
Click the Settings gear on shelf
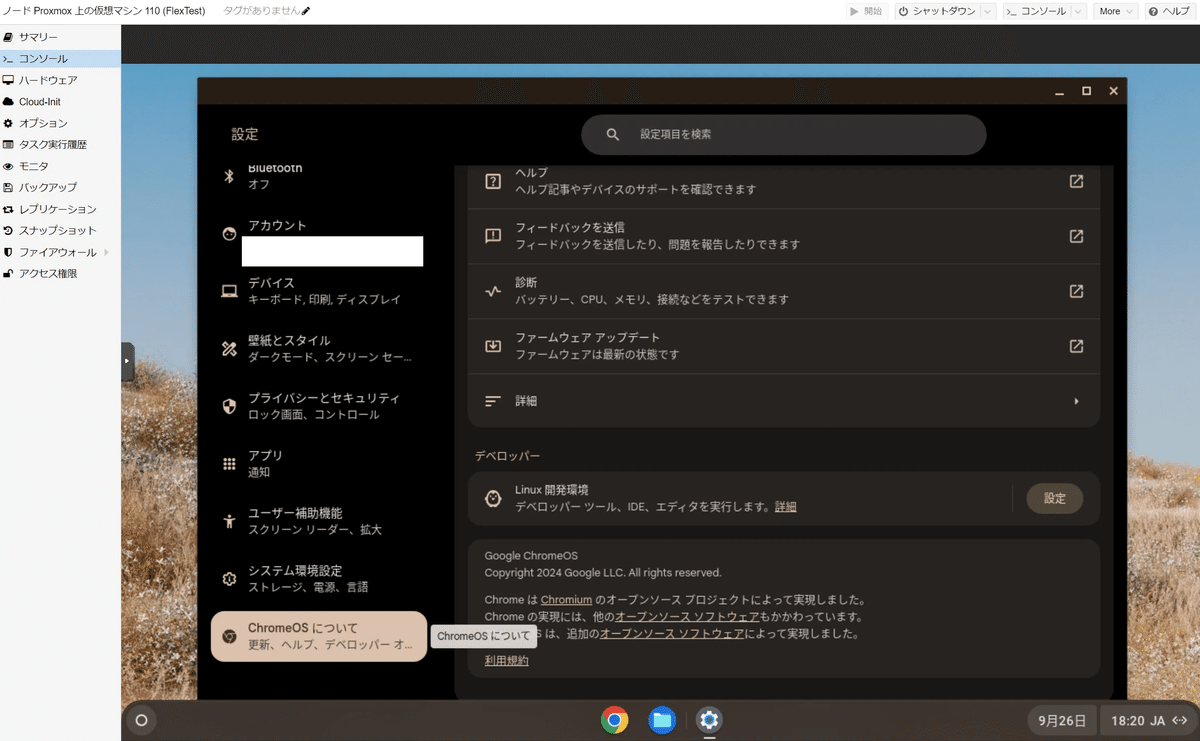709,719
